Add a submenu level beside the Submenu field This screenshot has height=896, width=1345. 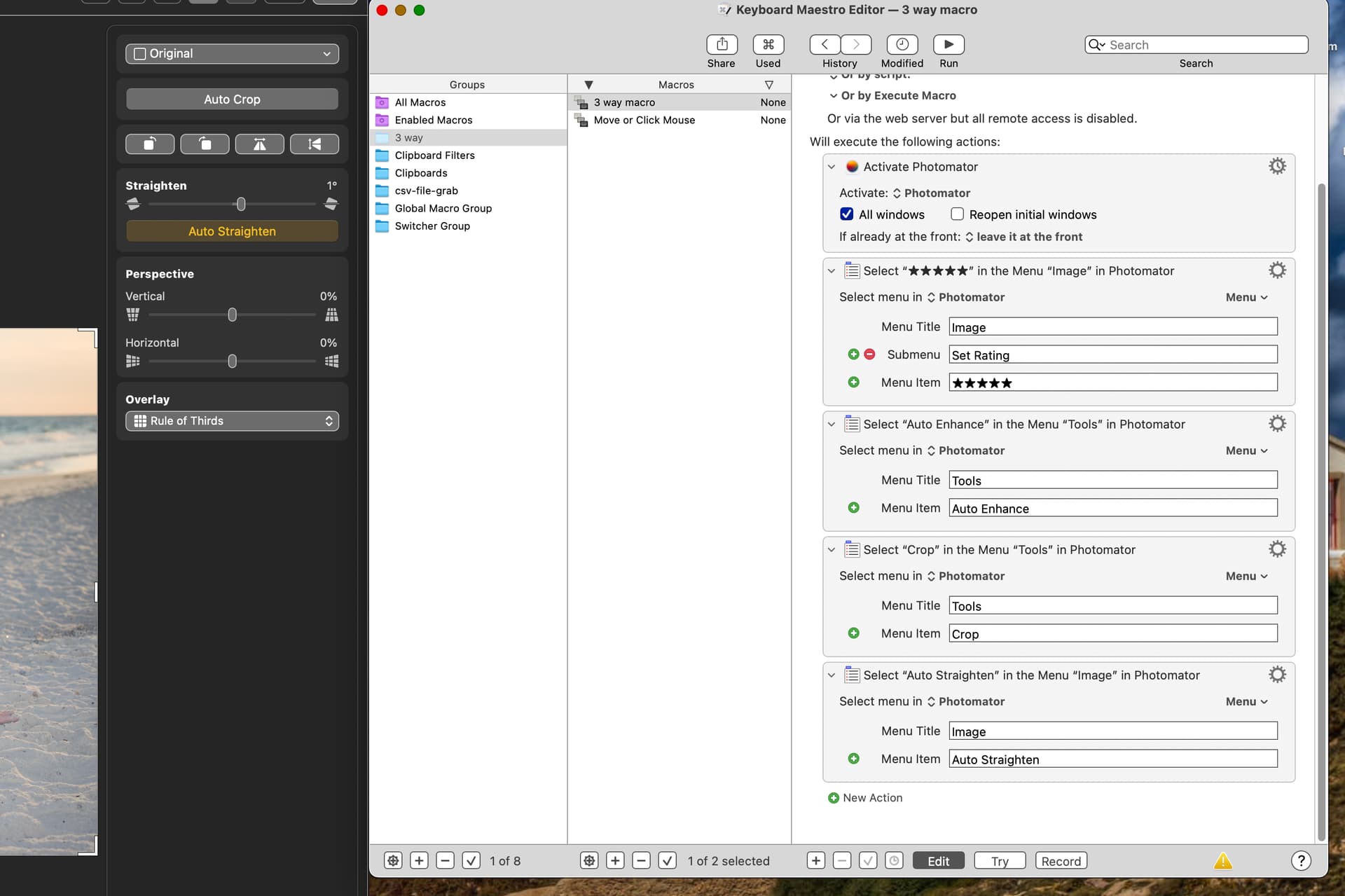853,354
